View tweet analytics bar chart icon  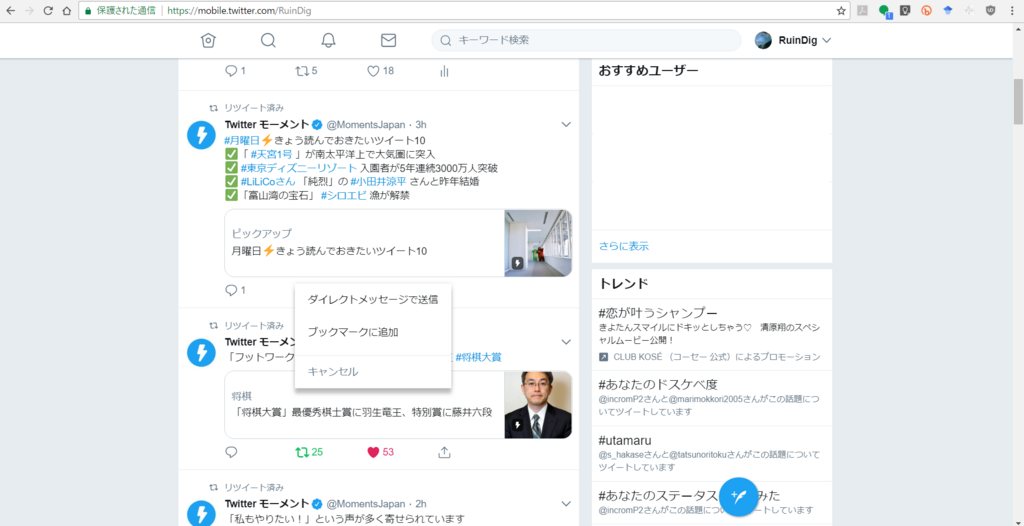pyautogui.click(x=445, y=71)
